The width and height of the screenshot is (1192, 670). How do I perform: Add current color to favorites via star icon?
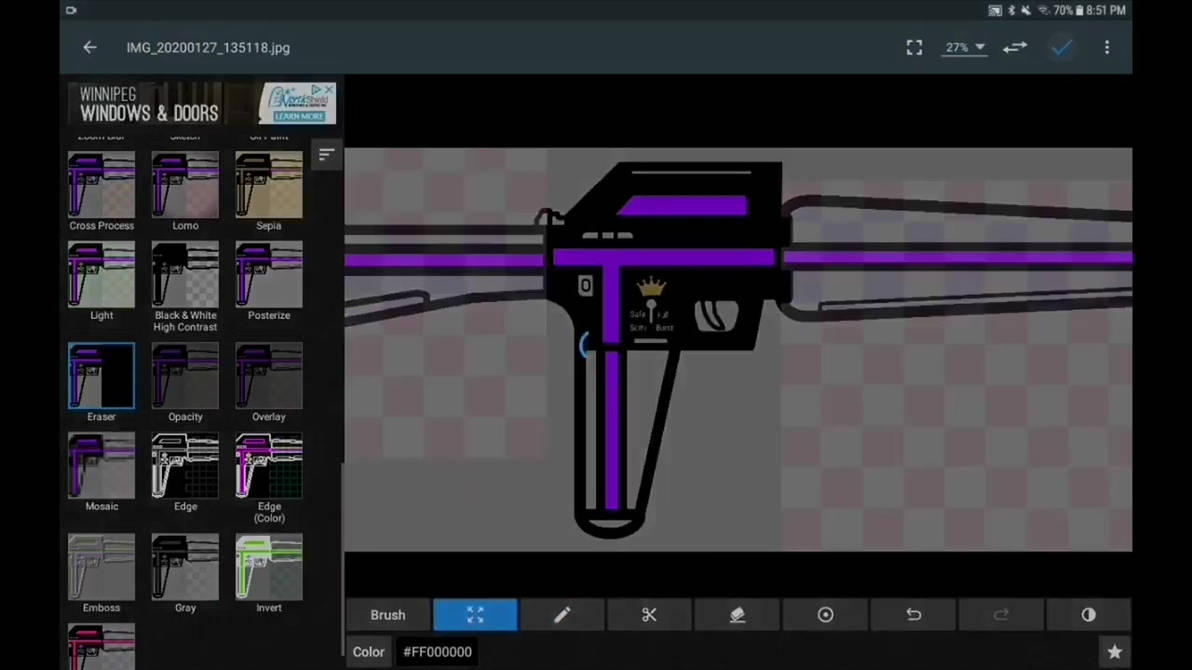[1115, 651]
